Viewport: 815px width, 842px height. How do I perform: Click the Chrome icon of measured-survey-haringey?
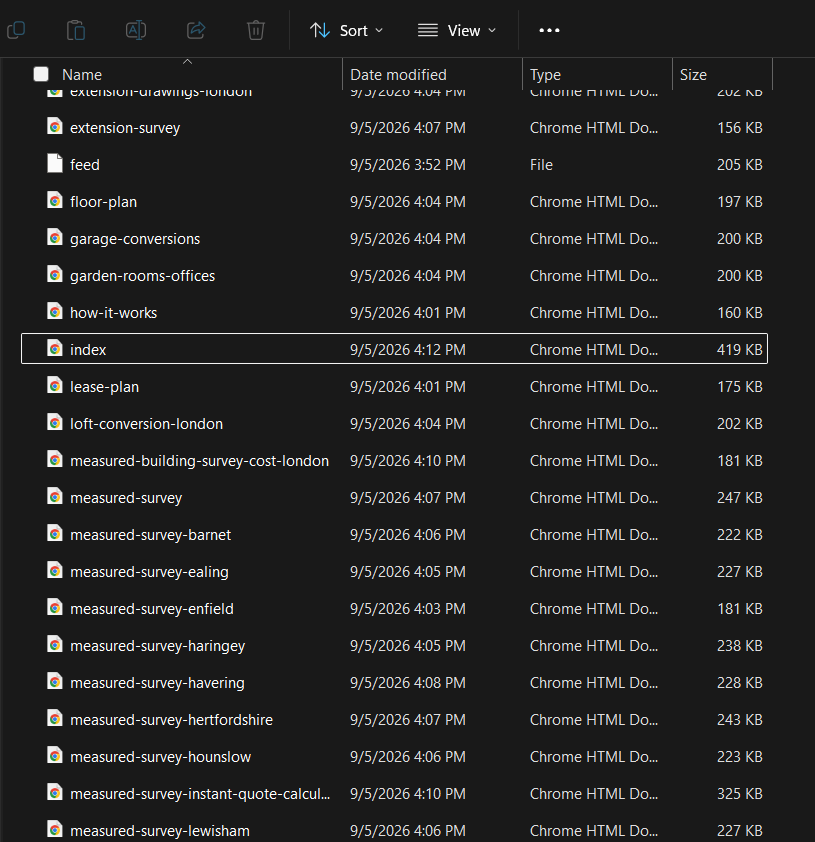pos(54,645)
